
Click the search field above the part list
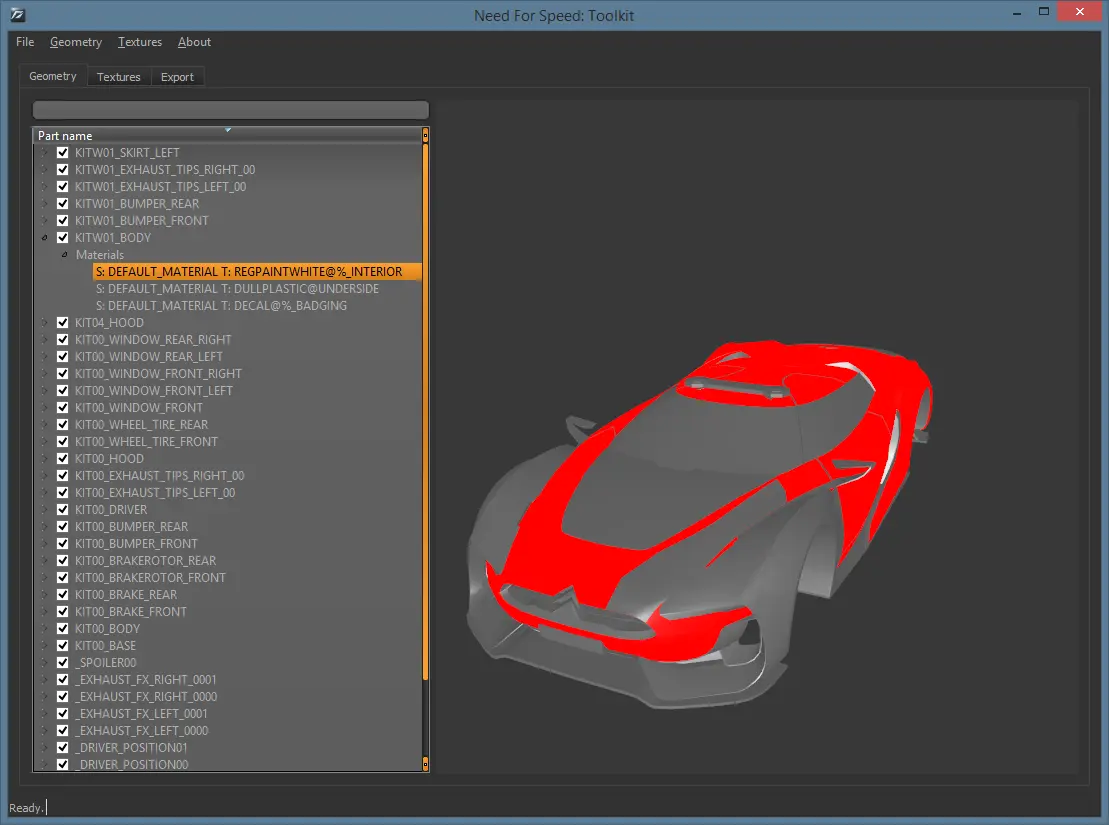231,110
